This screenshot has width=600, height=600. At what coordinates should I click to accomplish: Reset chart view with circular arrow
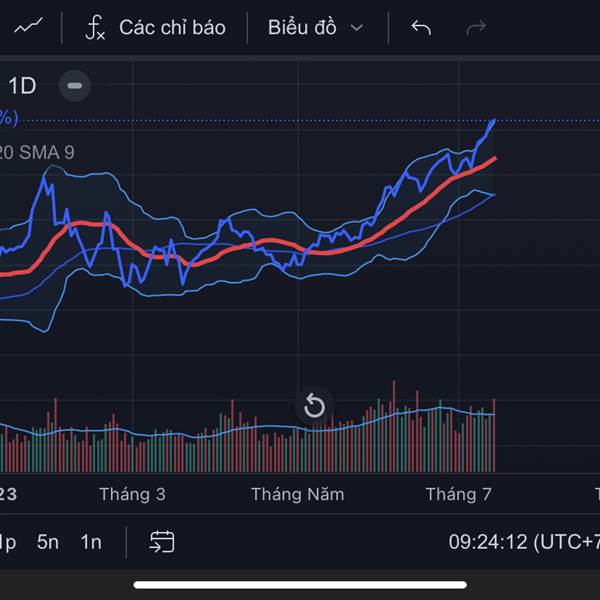click(314, 406)
